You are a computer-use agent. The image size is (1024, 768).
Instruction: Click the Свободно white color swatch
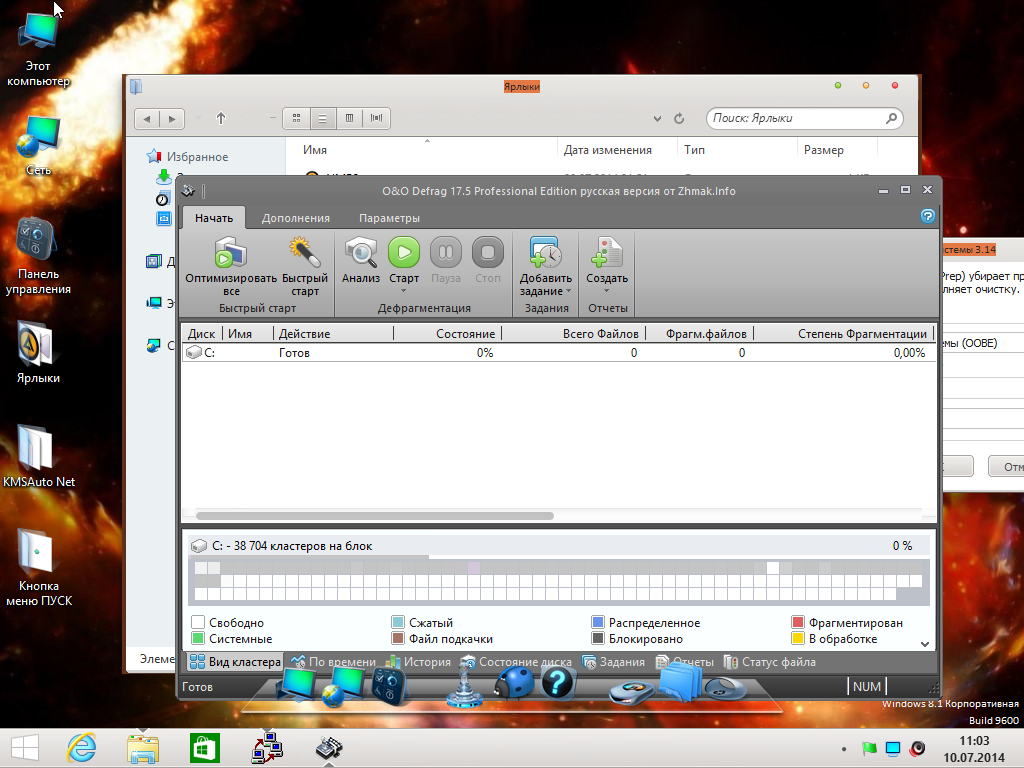coord(198,622)
